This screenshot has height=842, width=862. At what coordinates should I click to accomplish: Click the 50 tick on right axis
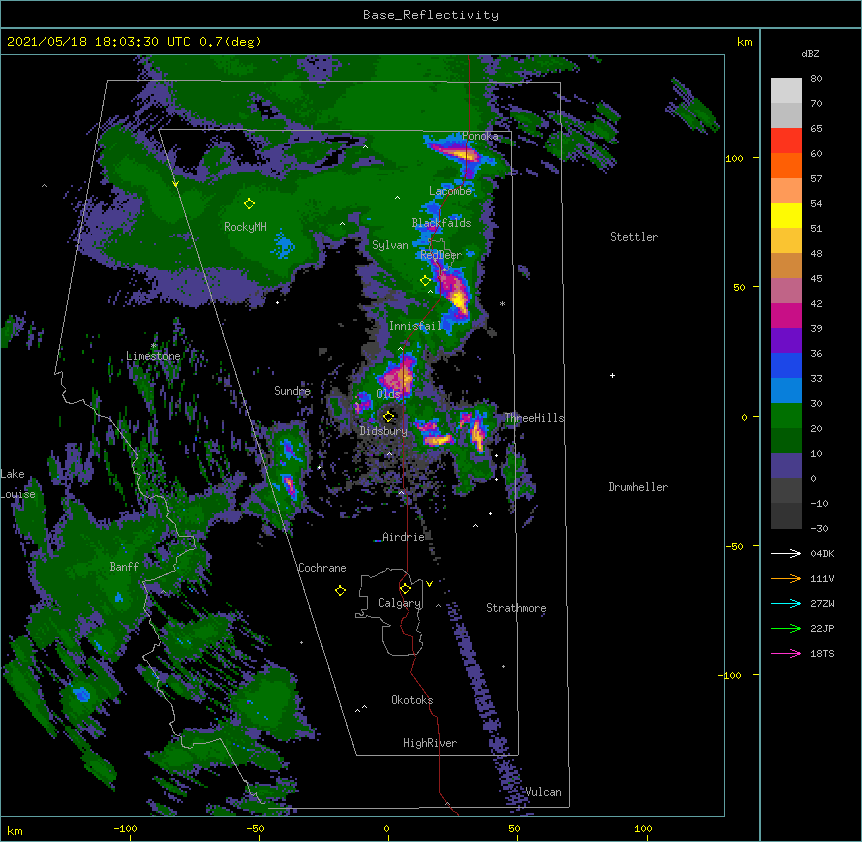tap(739, 287)
